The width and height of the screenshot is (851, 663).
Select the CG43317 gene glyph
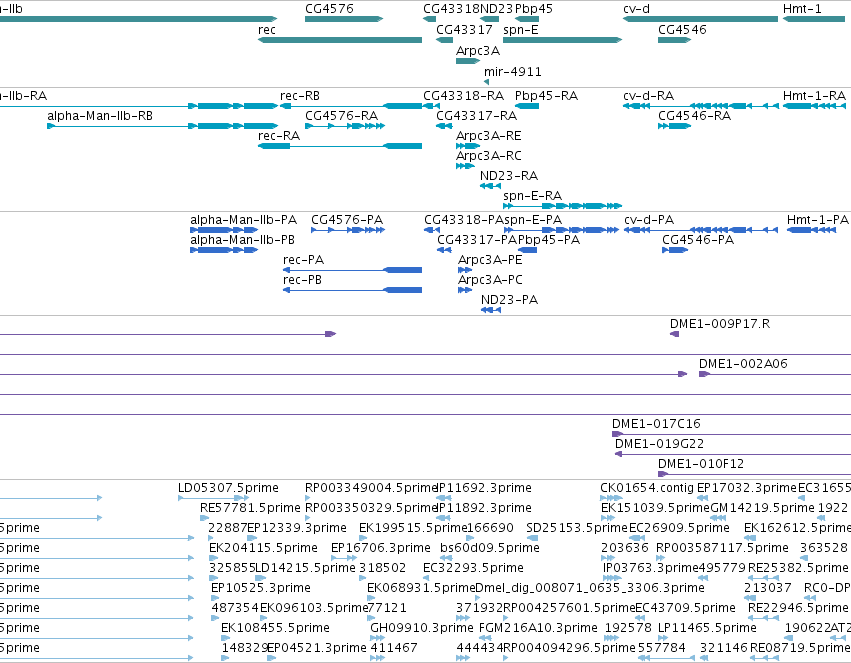click(x=444, y=40)
